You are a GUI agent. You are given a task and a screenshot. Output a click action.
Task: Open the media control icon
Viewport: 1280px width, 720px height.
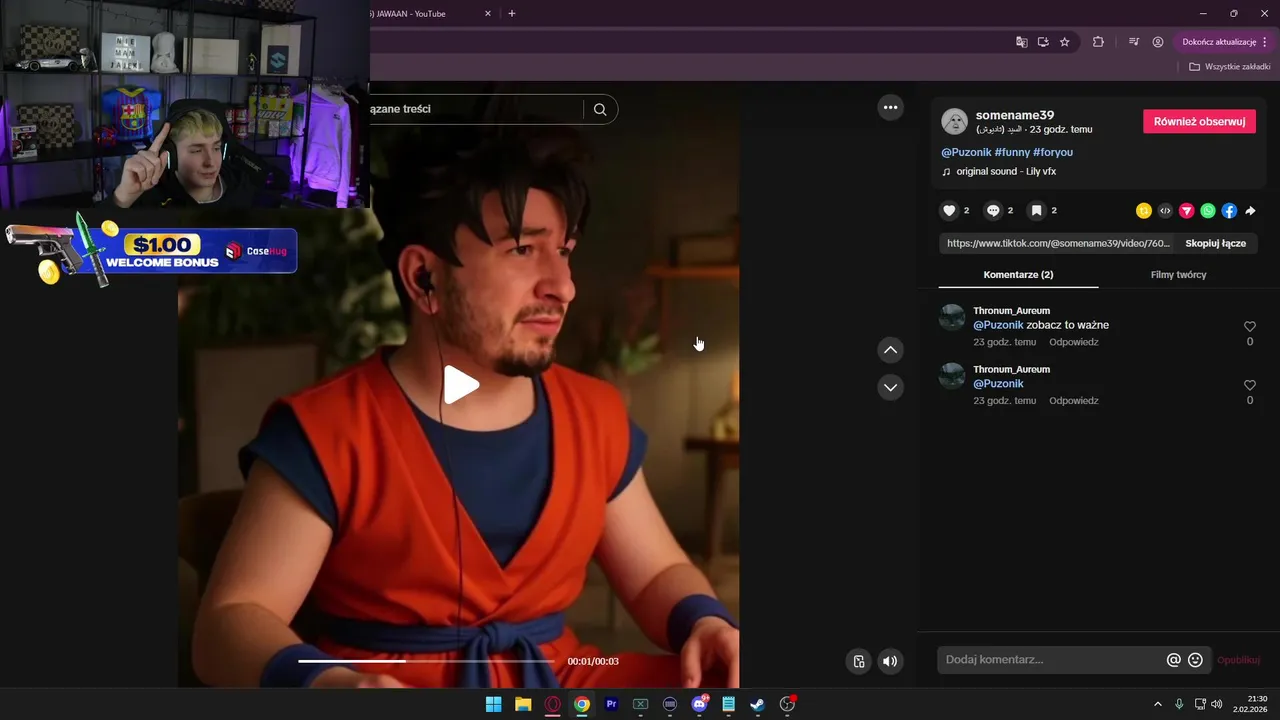[1134, 42]
